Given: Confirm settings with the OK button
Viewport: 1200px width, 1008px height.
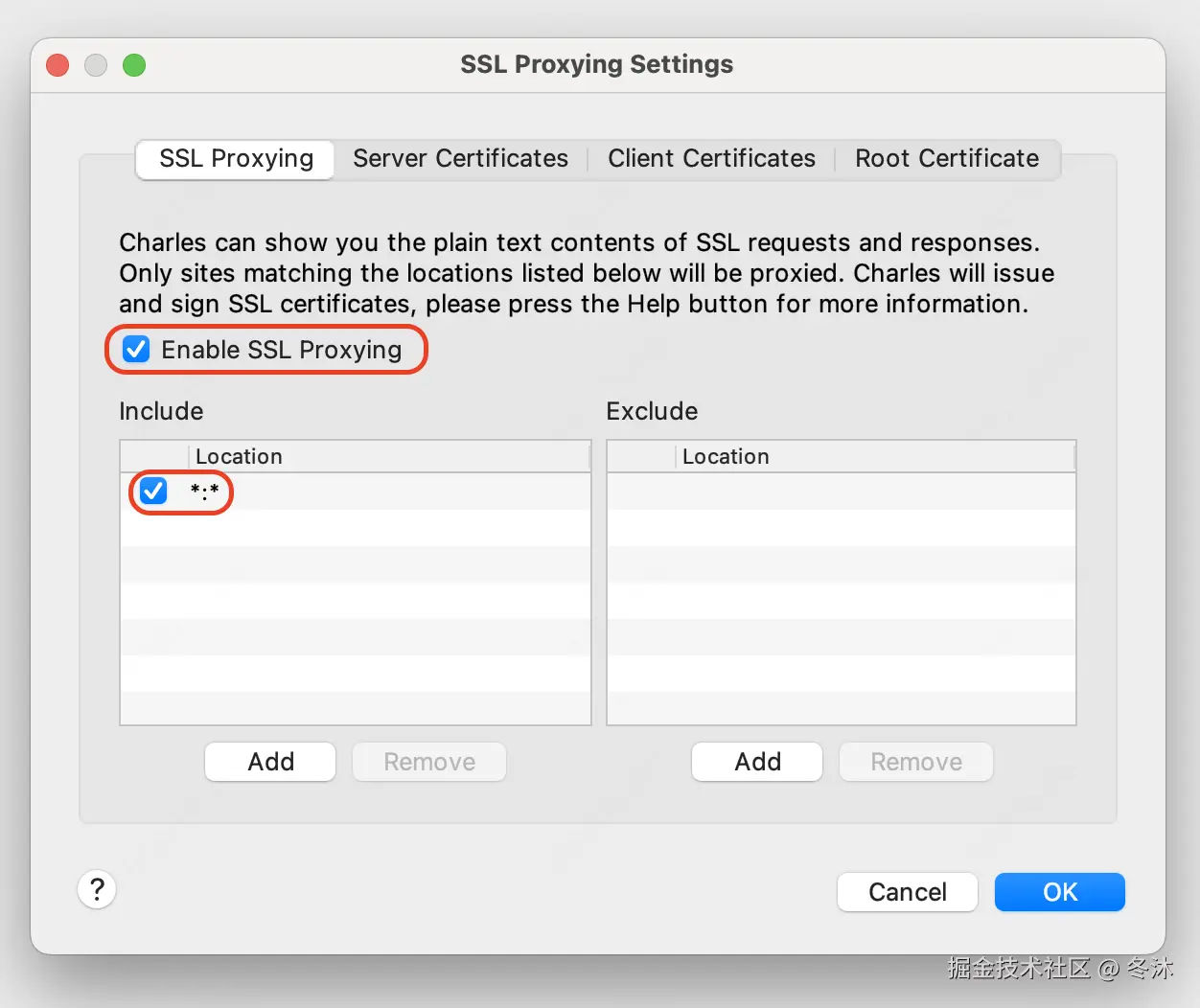Looking at the screenshot, I should click(1060, 892).
